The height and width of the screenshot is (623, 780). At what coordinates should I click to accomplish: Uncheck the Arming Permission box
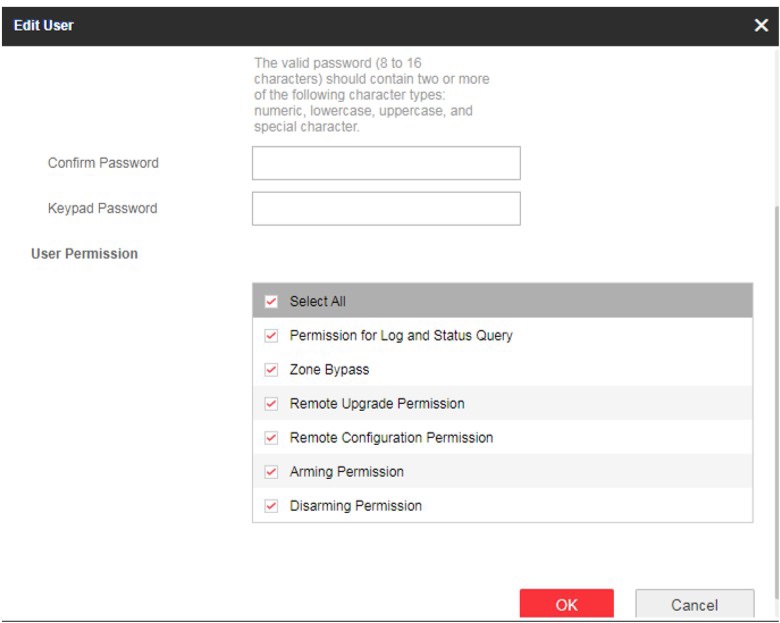pos(271,472)
